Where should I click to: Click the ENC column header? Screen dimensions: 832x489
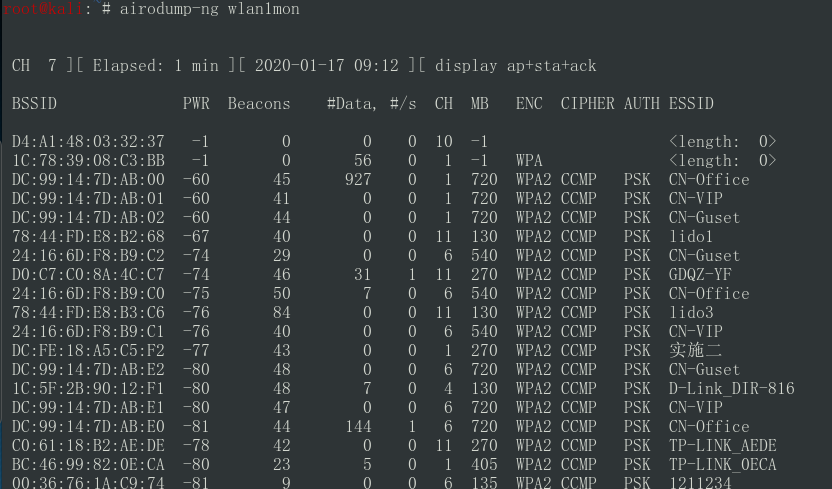pyautogui.click(x=529, y=103)
